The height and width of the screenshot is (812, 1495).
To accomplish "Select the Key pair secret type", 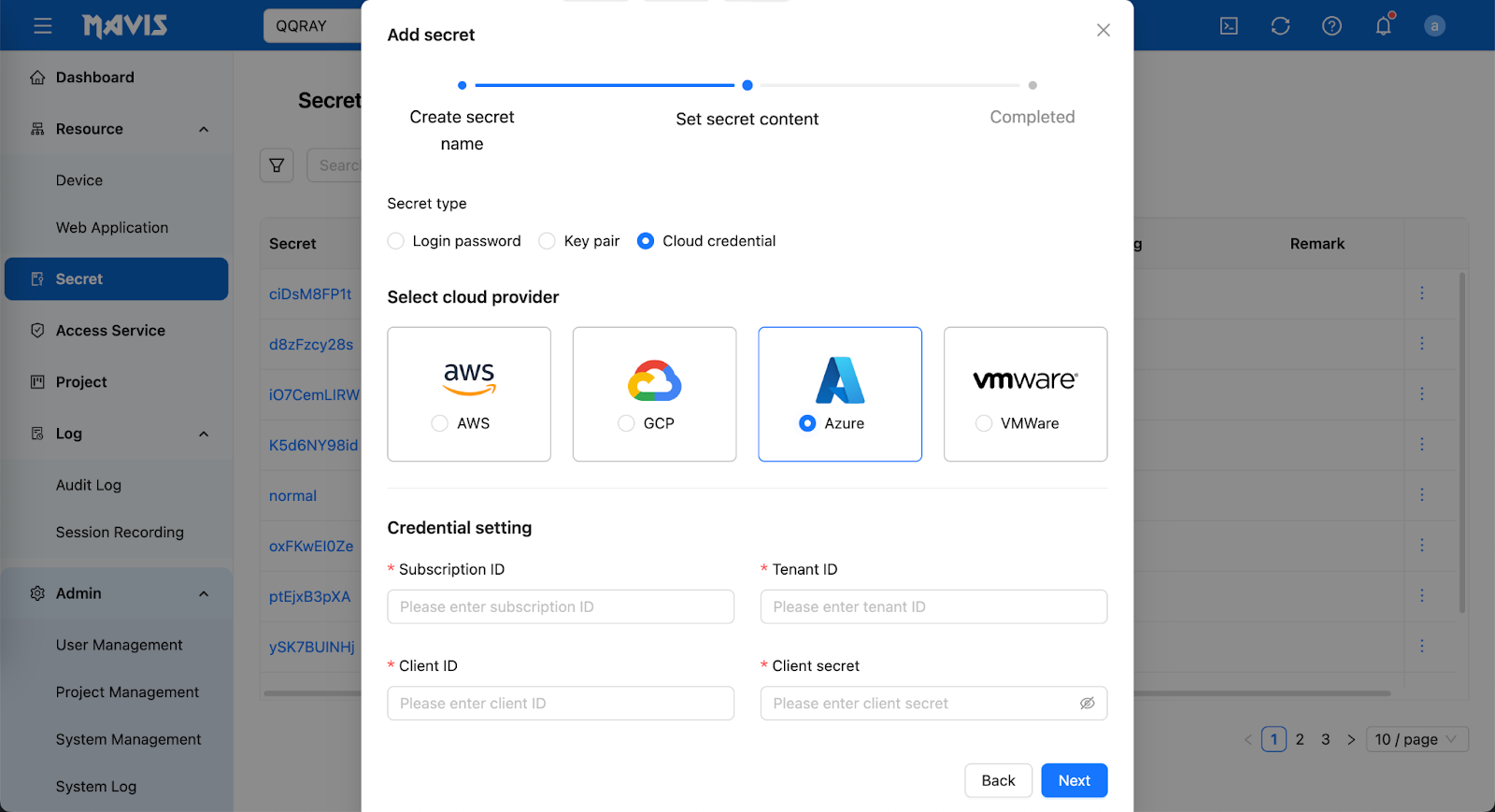I will click(x=548, y=241).
